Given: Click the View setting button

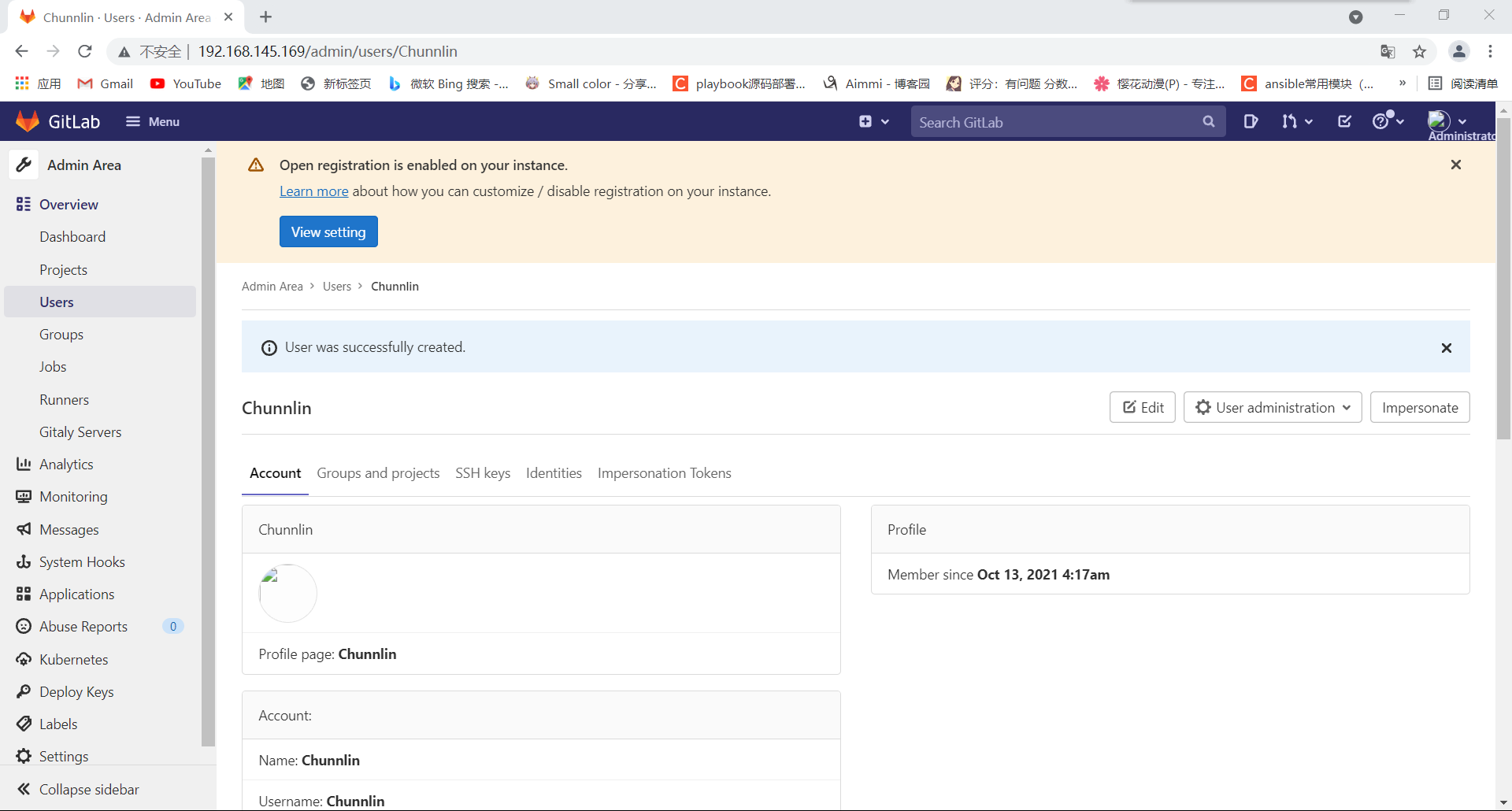Looking at the screenshot, I should click(x=328, y=231).
